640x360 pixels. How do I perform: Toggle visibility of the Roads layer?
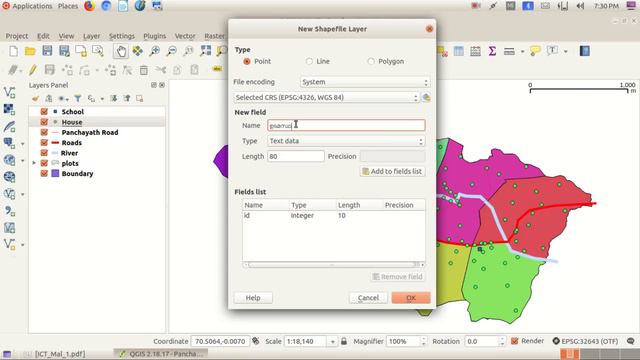(x=44, y=142)
